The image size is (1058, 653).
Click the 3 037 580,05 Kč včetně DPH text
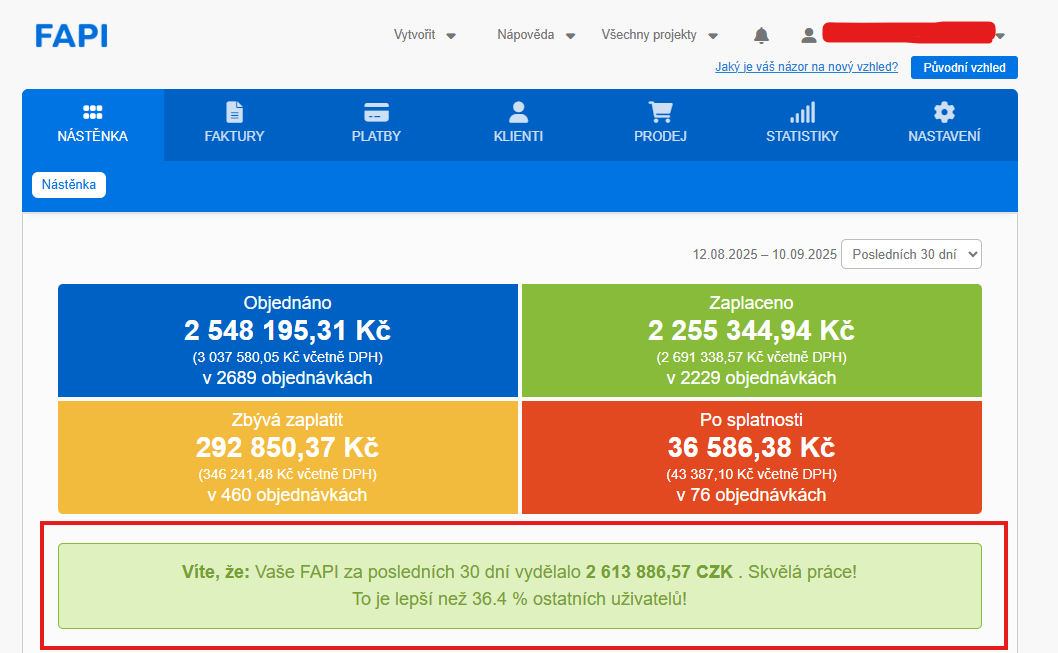[287, 357]
